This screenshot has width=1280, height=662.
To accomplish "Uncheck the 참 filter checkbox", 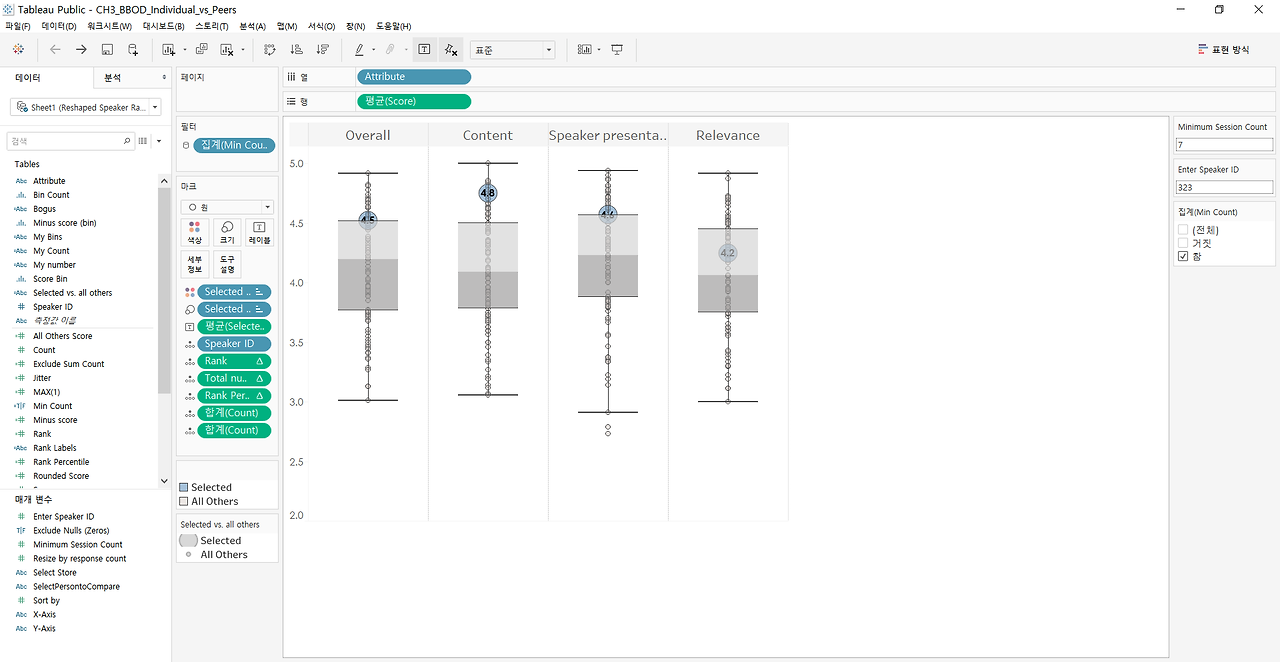I will pyautogui.click(x=1183, y=257).
